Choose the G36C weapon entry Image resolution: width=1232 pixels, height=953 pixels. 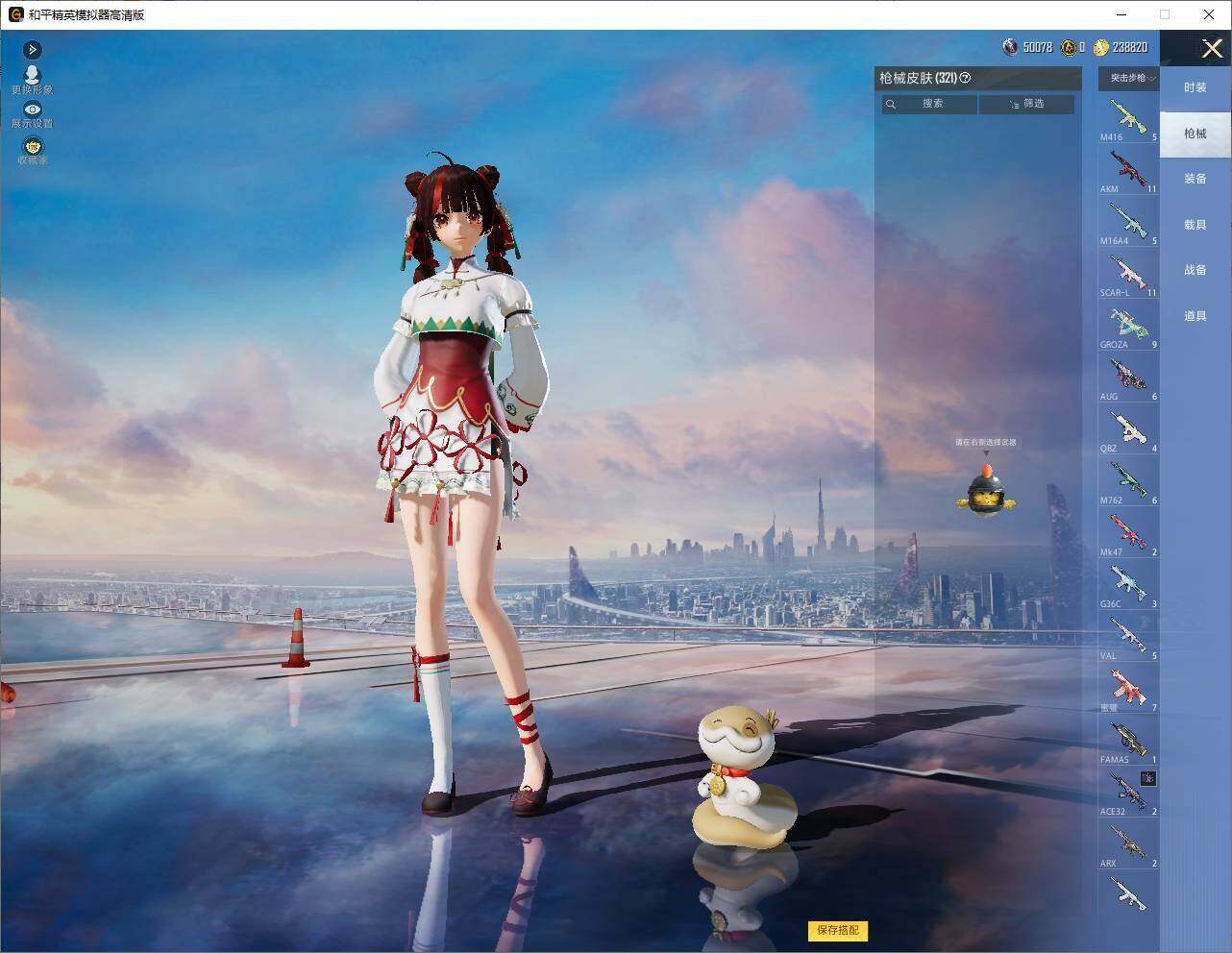point(1128,586)
